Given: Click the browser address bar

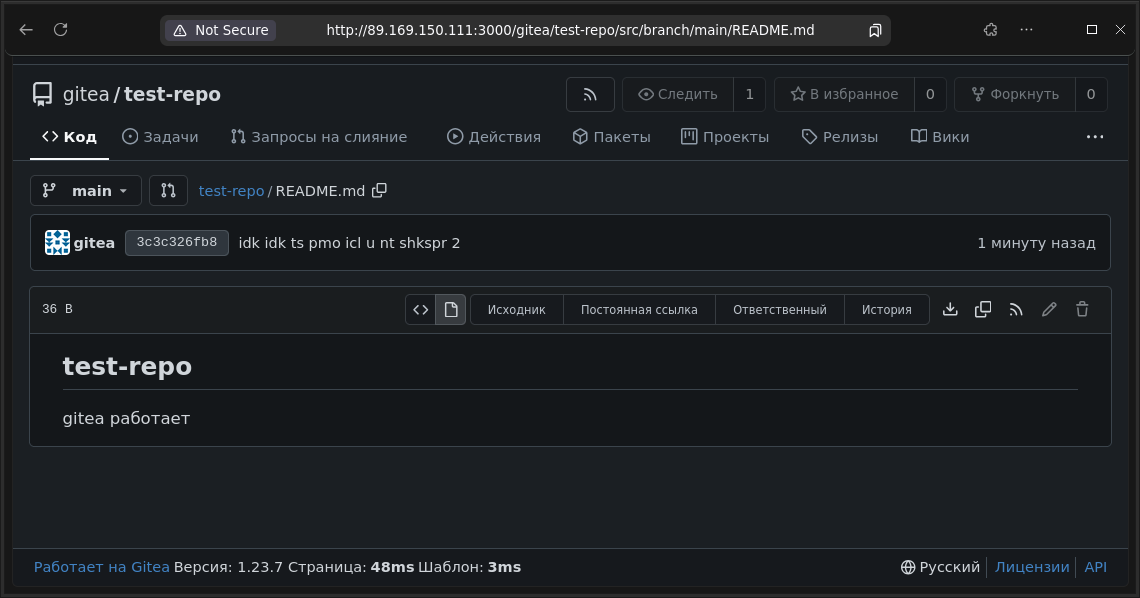Looking at the screenshot, I should [x=570, y=30].
